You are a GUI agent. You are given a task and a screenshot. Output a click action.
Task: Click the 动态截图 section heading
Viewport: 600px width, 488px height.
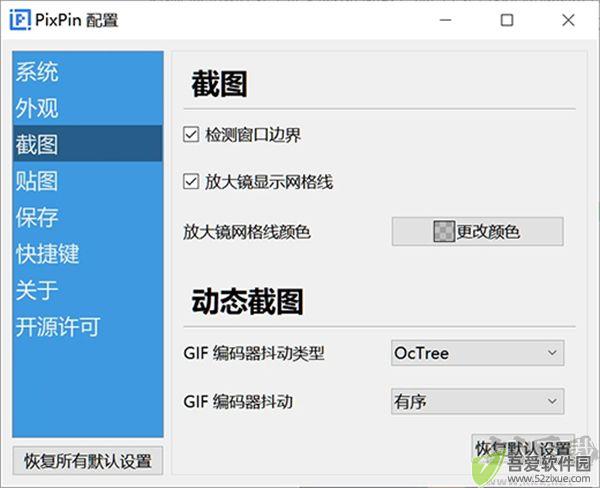point(248,302)
